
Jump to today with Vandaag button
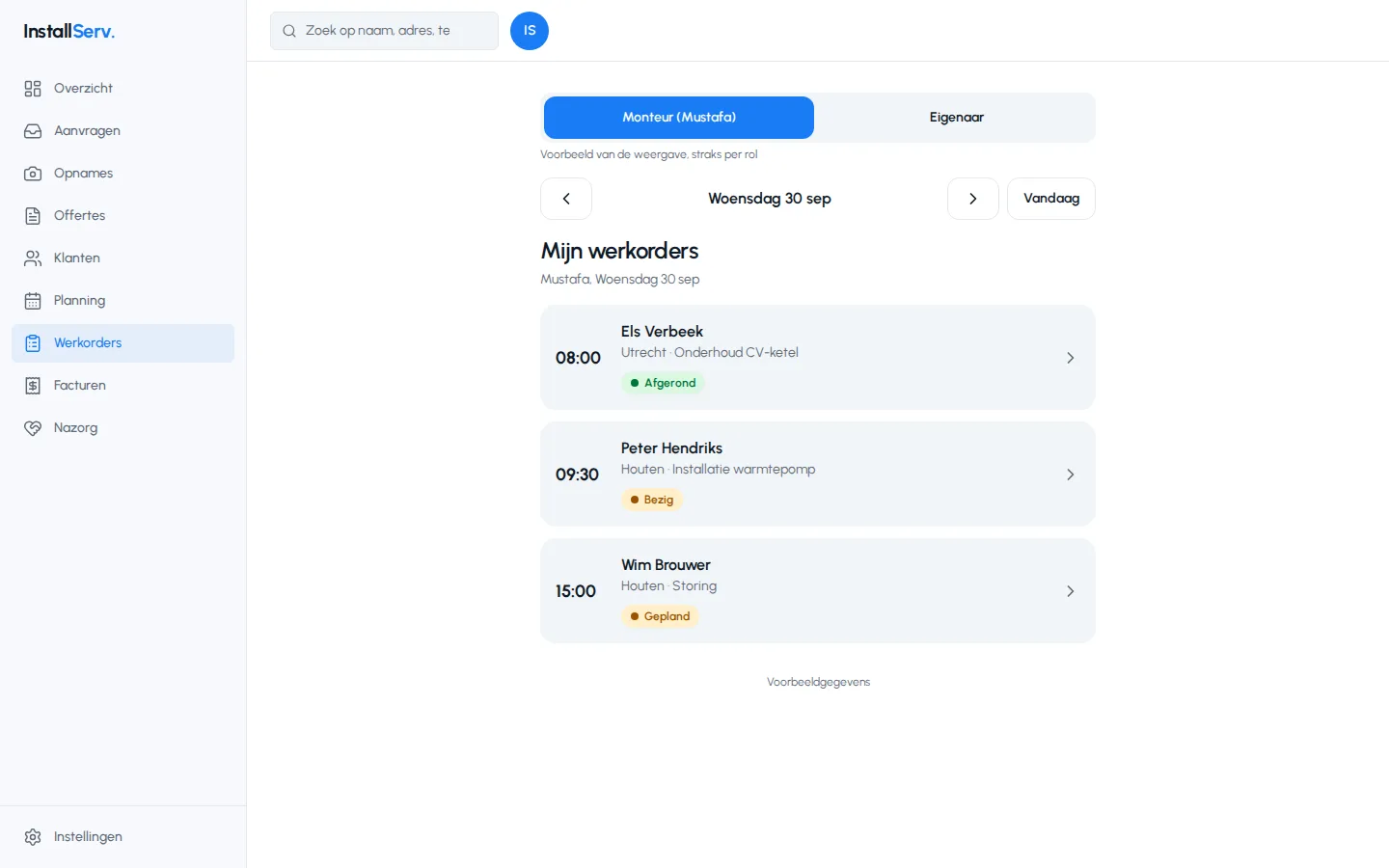pos(1051,199)
